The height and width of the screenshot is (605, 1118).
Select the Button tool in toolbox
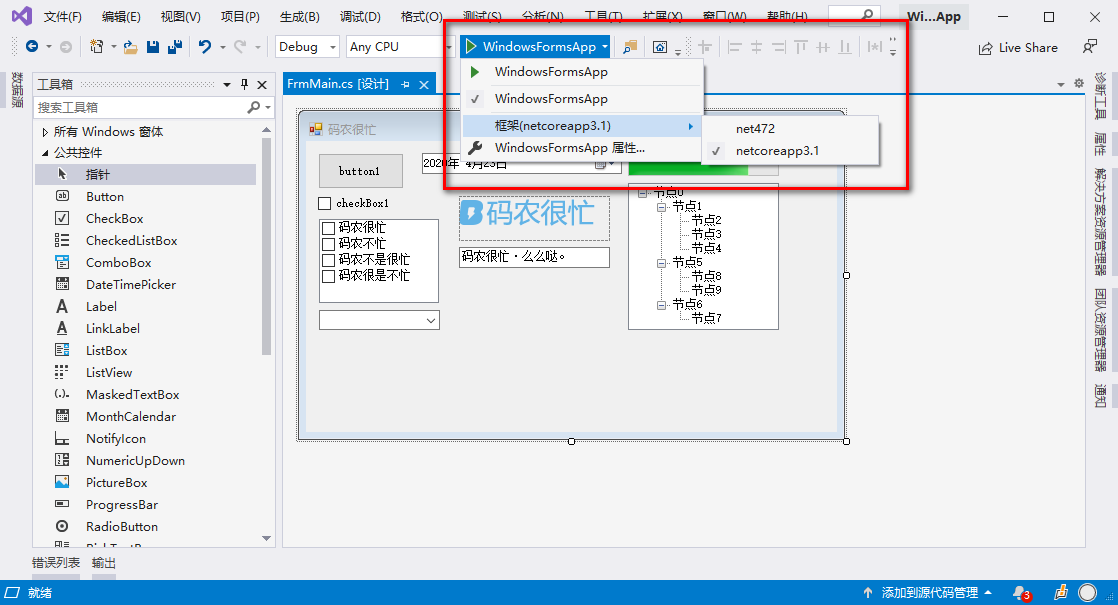145,197
